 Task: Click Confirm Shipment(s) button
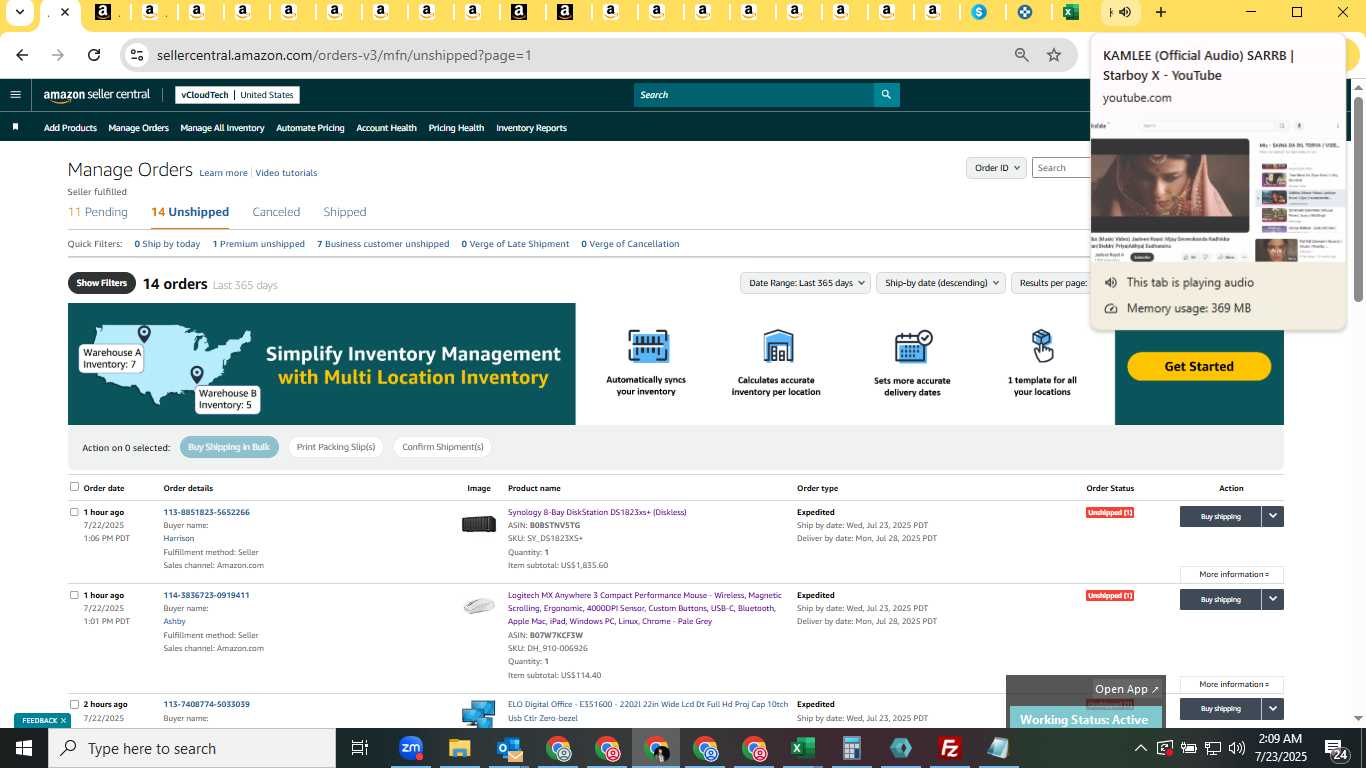(x=443, y=447)
